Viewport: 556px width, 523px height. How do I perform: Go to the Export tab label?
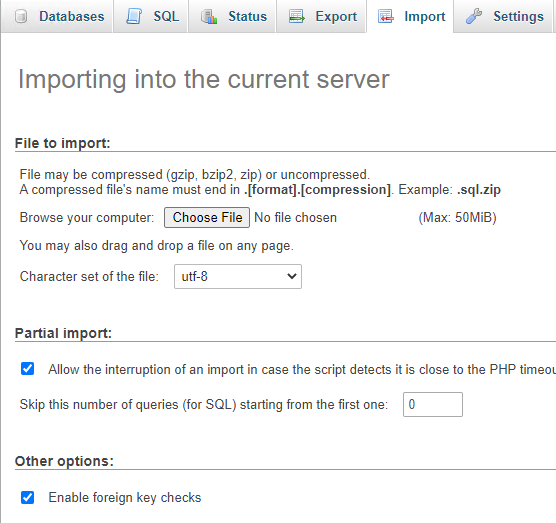tap(336, 16)
